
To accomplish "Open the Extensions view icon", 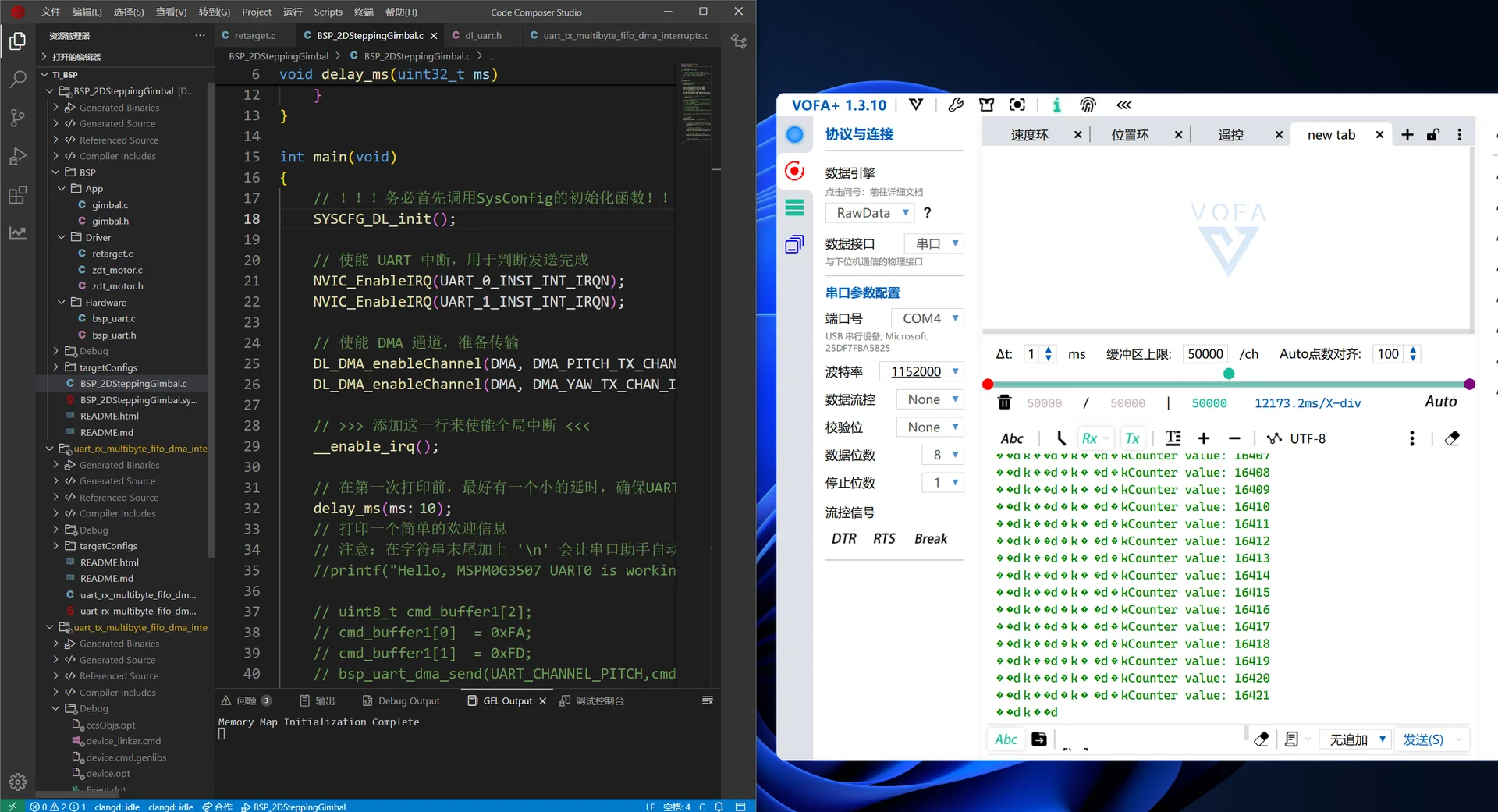I will tap(17, 195).
